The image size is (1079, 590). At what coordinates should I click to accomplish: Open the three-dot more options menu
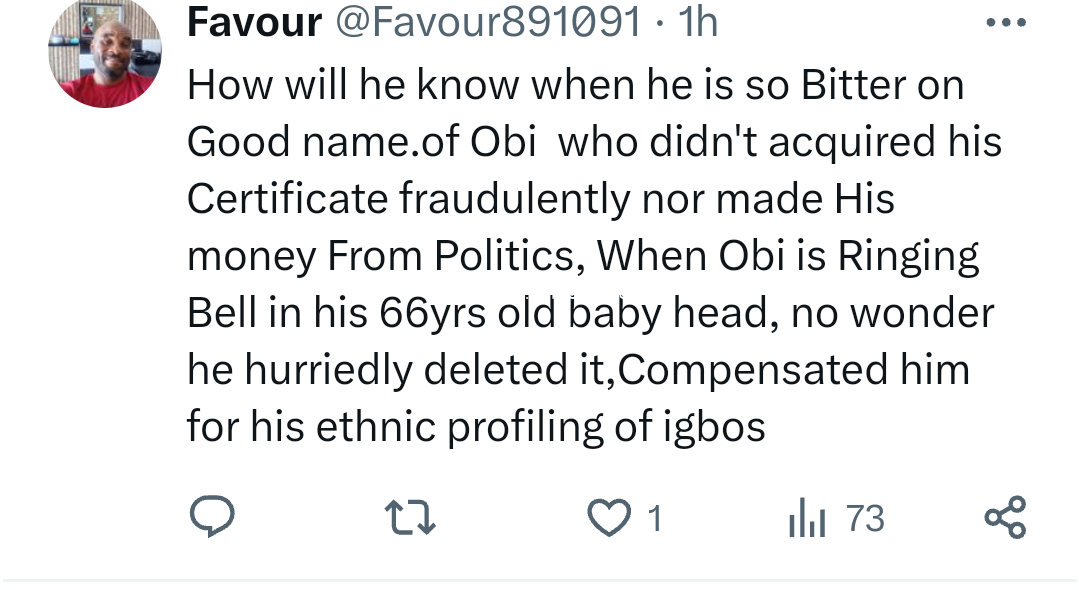(x=1005, y=23)
